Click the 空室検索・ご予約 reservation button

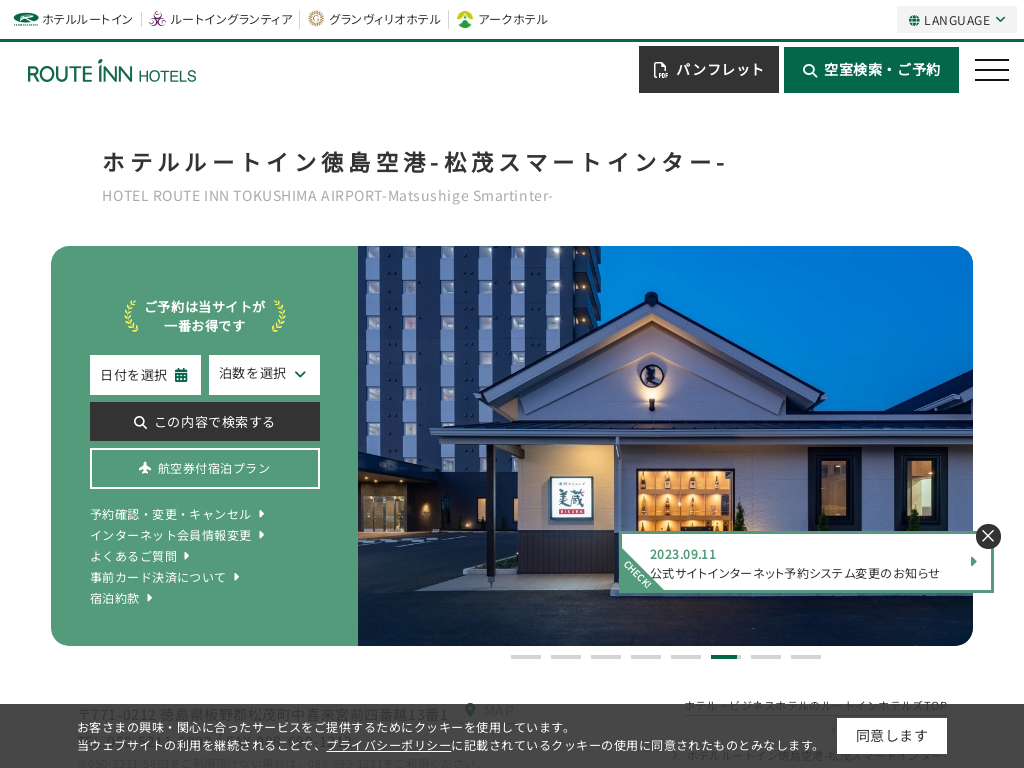[871, 70]
